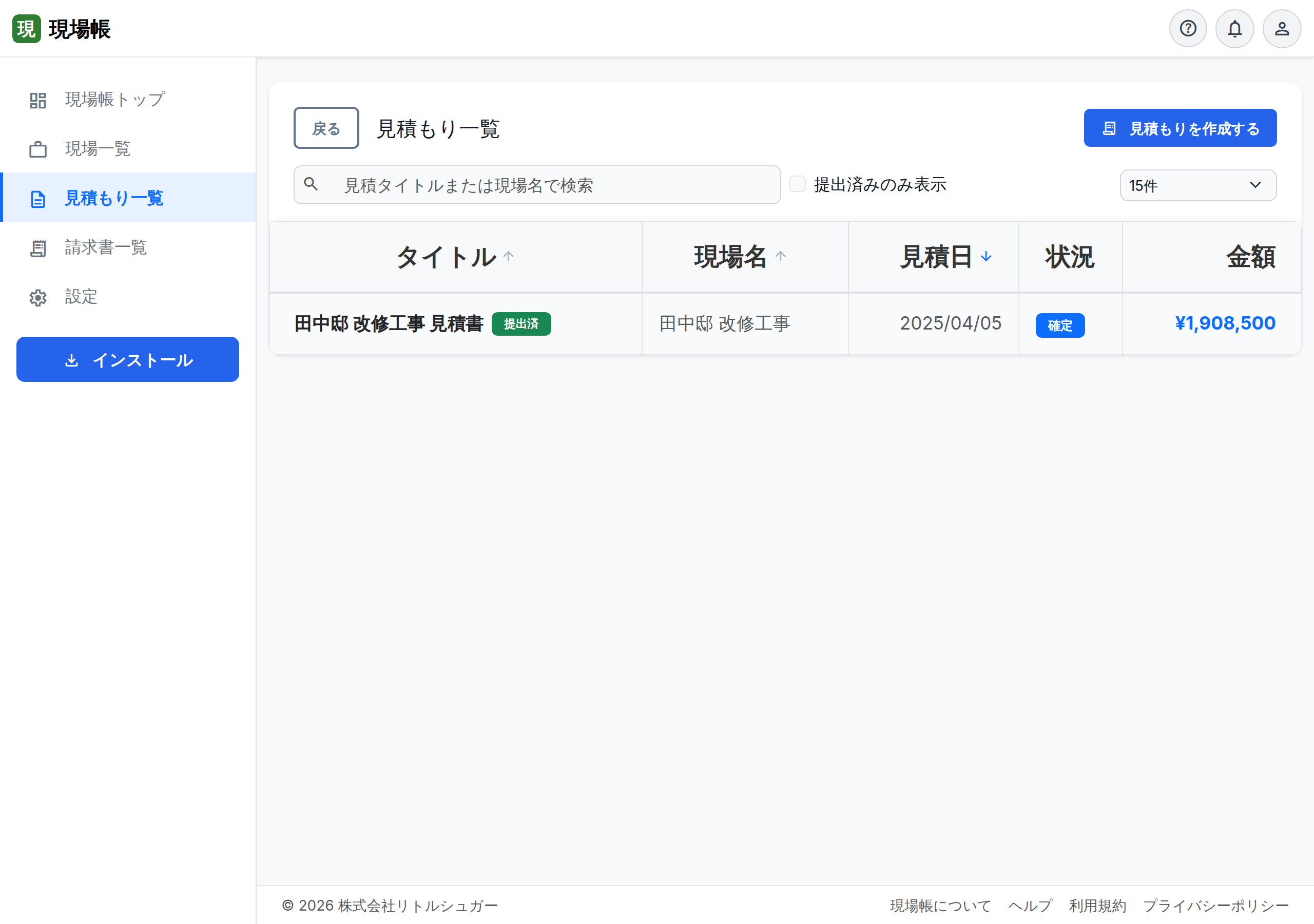Open 現場一覧 in sidebar

click(128, 149)
